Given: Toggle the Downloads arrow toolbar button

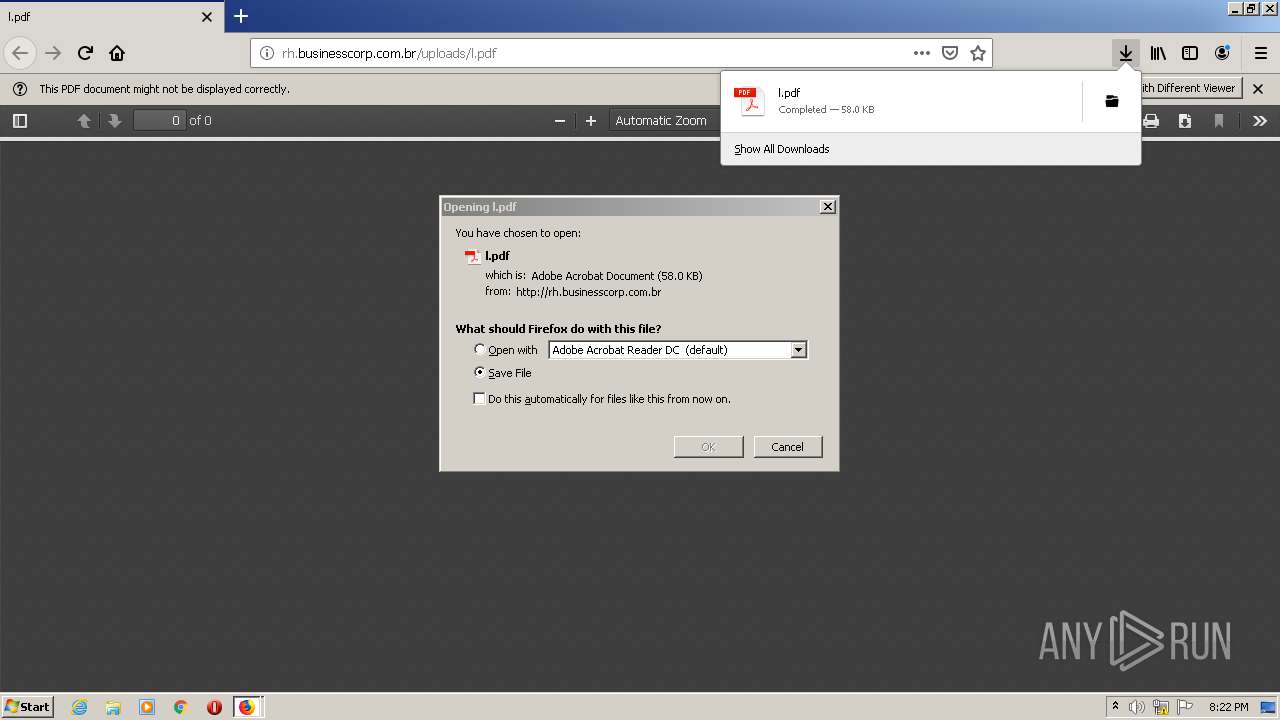Looking at the screenshot, I should (x=1126, y=53).
